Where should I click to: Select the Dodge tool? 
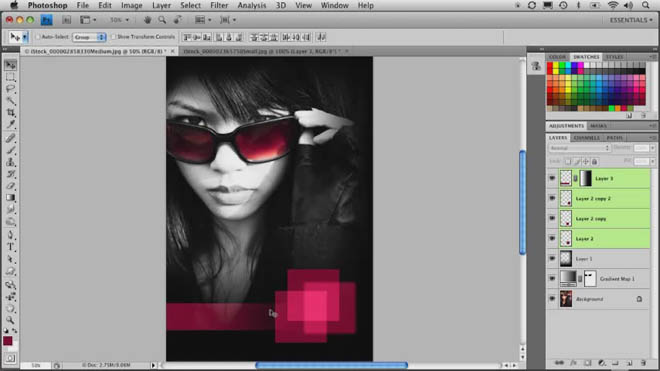pos(11,221)
